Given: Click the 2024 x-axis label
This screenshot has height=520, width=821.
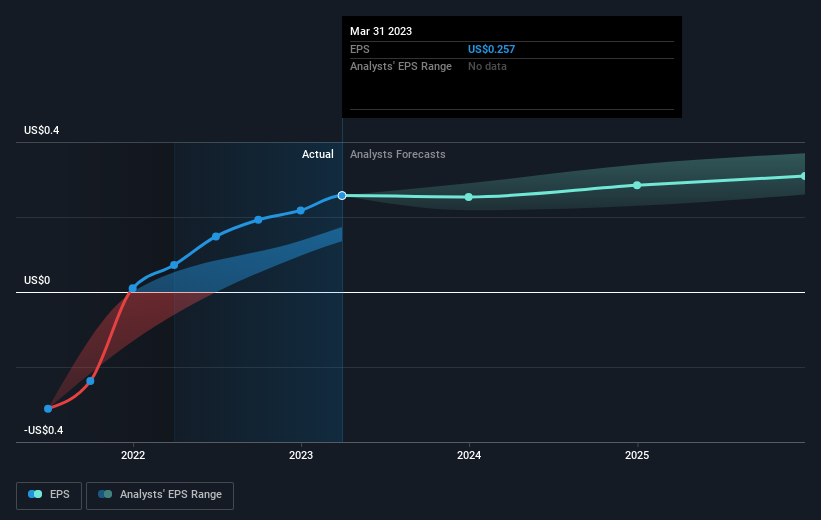Looking at the screenshot, I should (469, 455).
